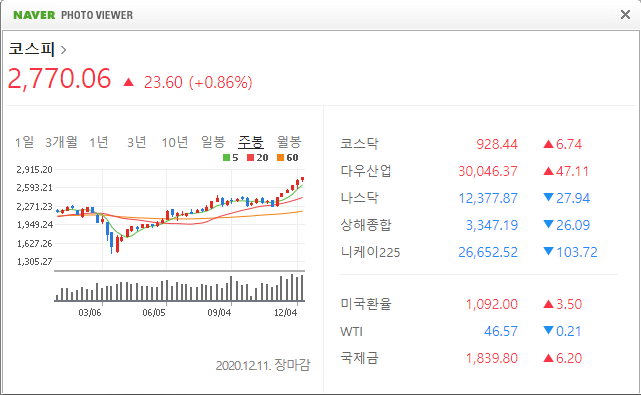Open the 다우산업 index label
Image resolution: width=641 pixels, height=395 pixels.
(x=365, y=171)
